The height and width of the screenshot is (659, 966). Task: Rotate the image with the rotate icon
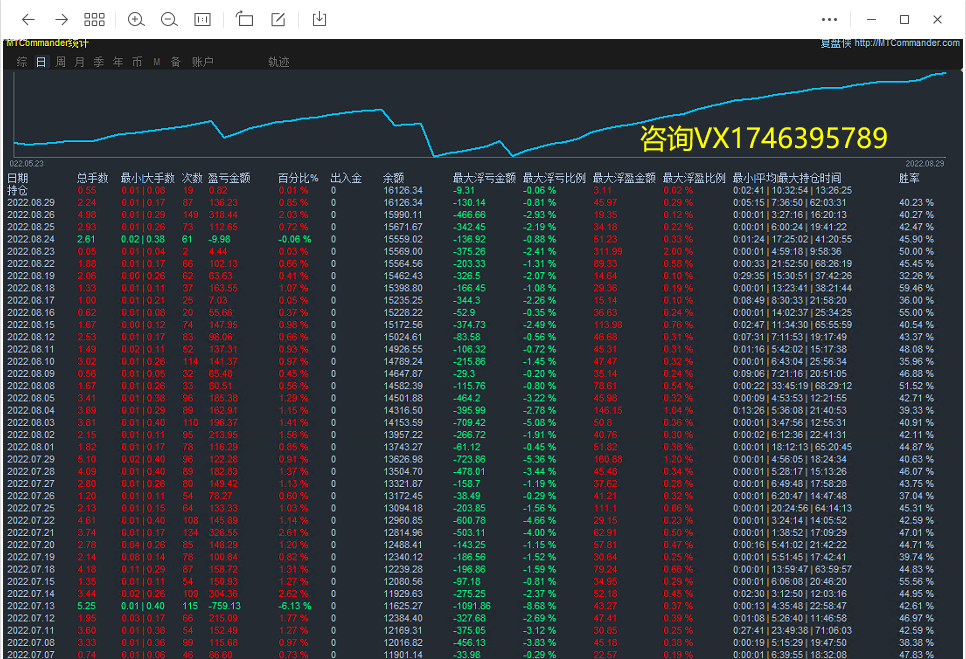click(x=245, y=19)
